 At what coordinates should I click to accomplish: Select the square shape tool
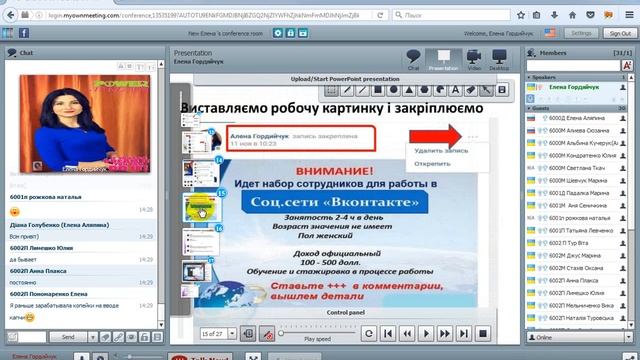click(378, 90)
